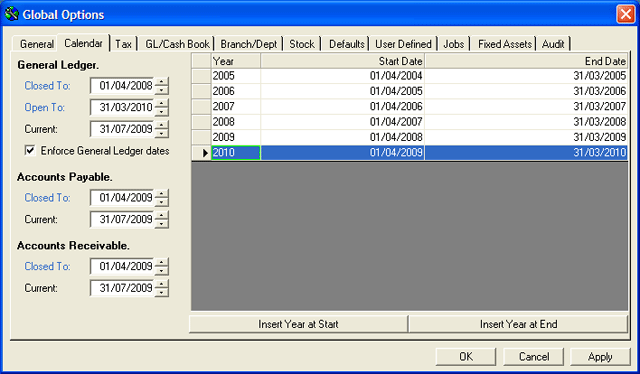Click row selector arrow for year 2010
Image resolution: width=640 pixels, height=374 pixels.
tap(201, 153)
